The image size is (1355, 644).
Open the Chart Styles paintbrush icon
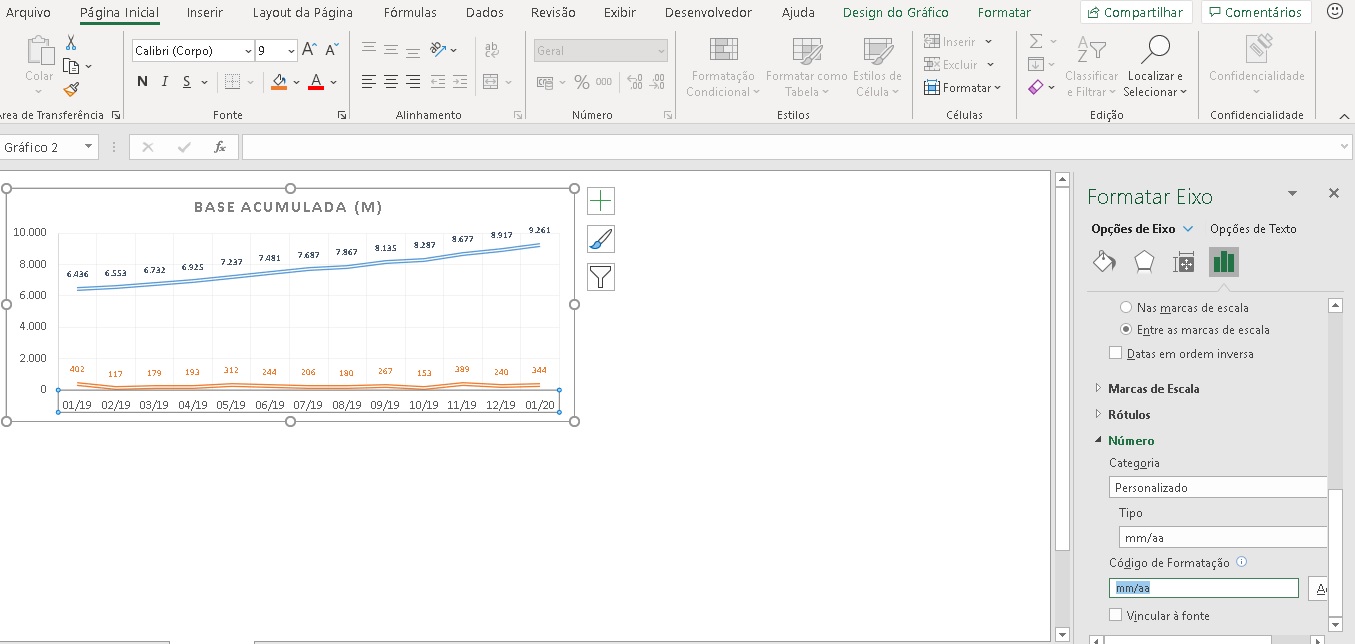(x=601, y=239)
